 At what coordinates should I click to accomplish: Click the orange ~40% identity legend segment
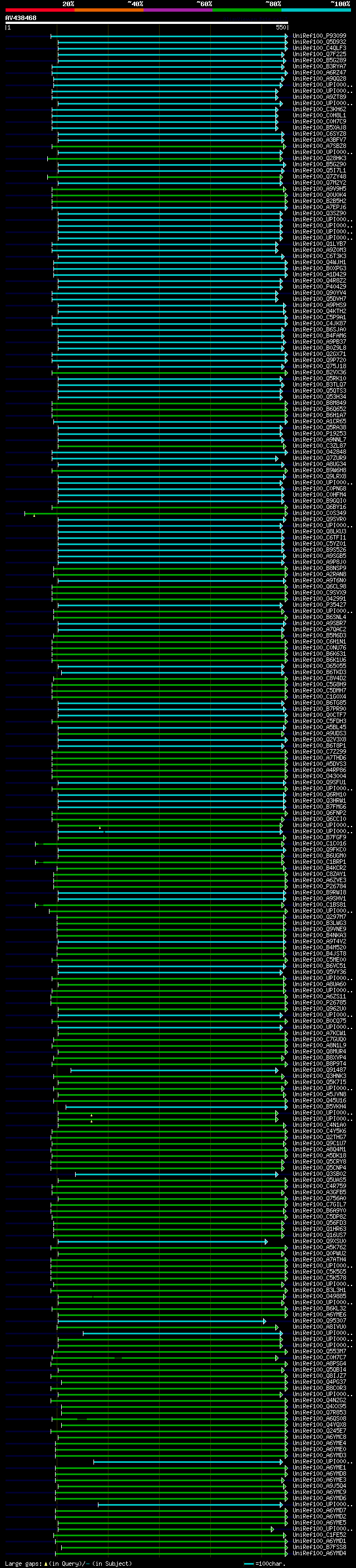[x=109, y=10]
